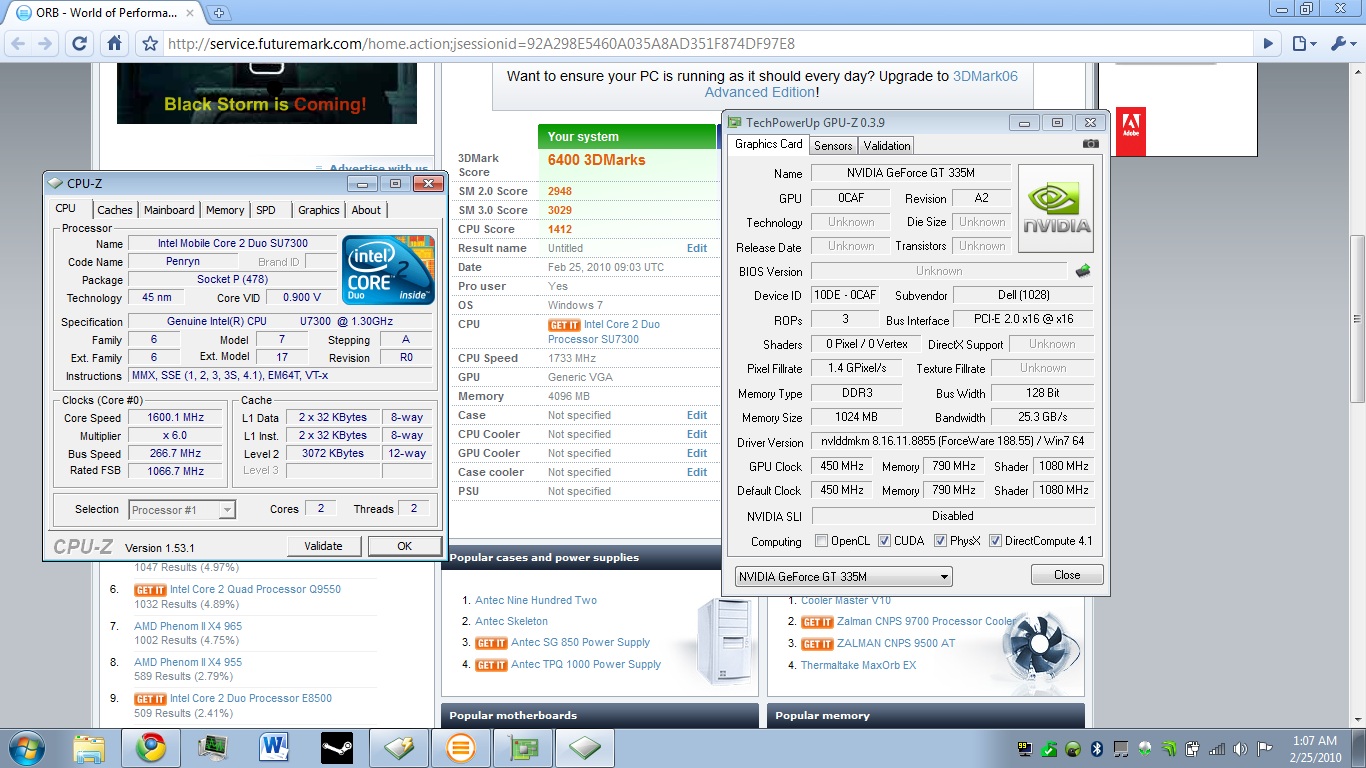
Task: Click the GPU-Z BIOS save chip icon
Action: (x=1083, y=271)
